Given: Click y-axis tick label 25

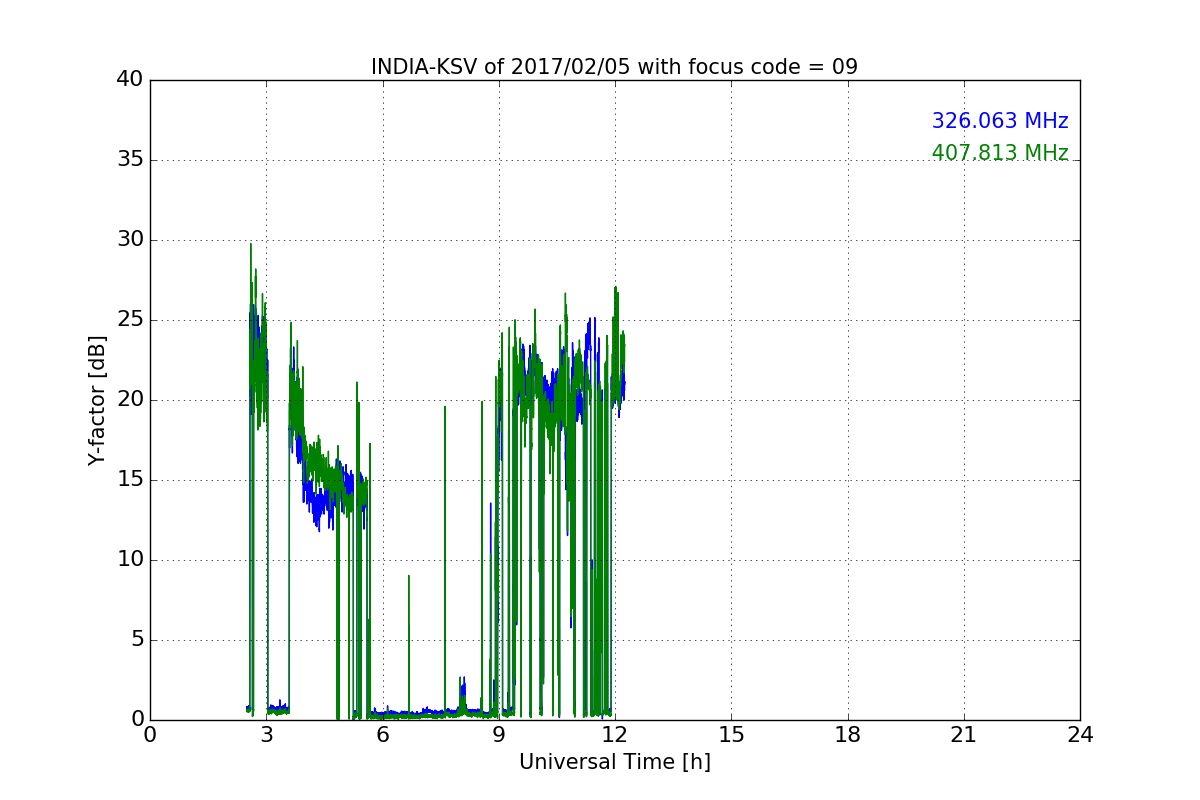Looking at the screenshot, I should (x=131, y=320).
